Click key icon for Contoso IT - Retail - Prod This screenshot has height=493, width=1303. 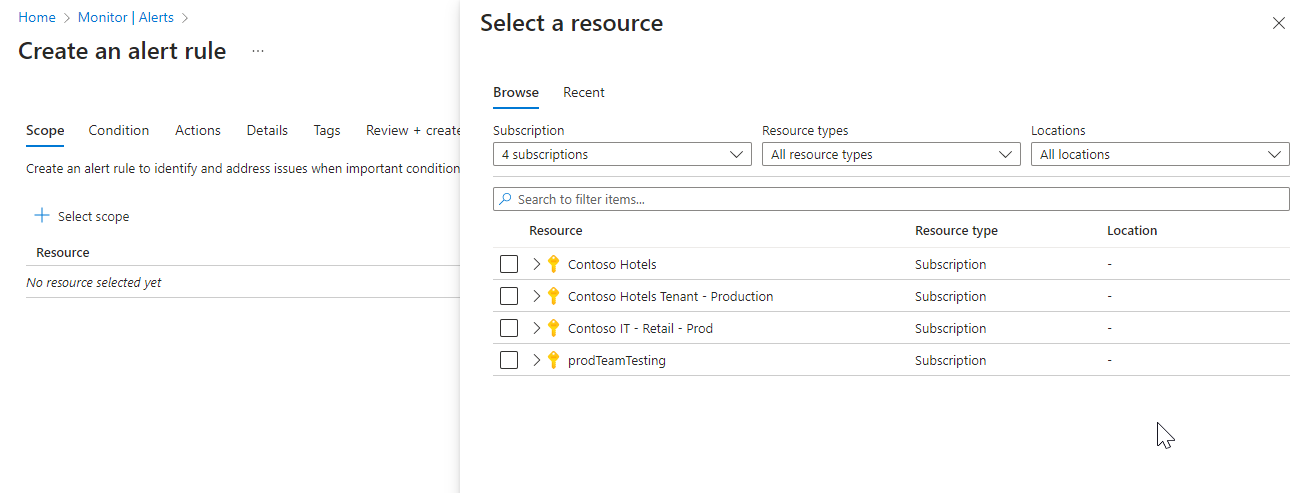pos(553,328)
